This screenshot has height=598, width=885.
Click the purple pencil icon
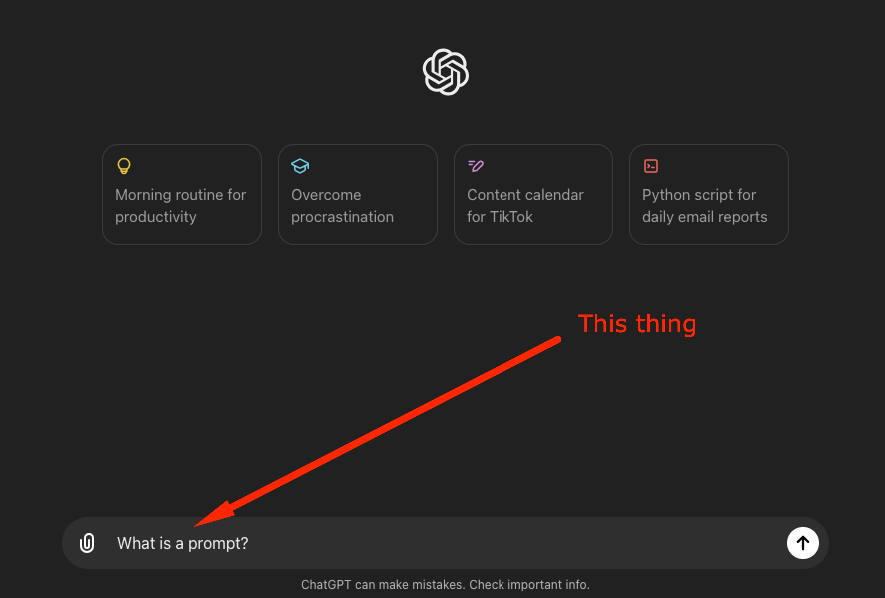click(476, 166)
